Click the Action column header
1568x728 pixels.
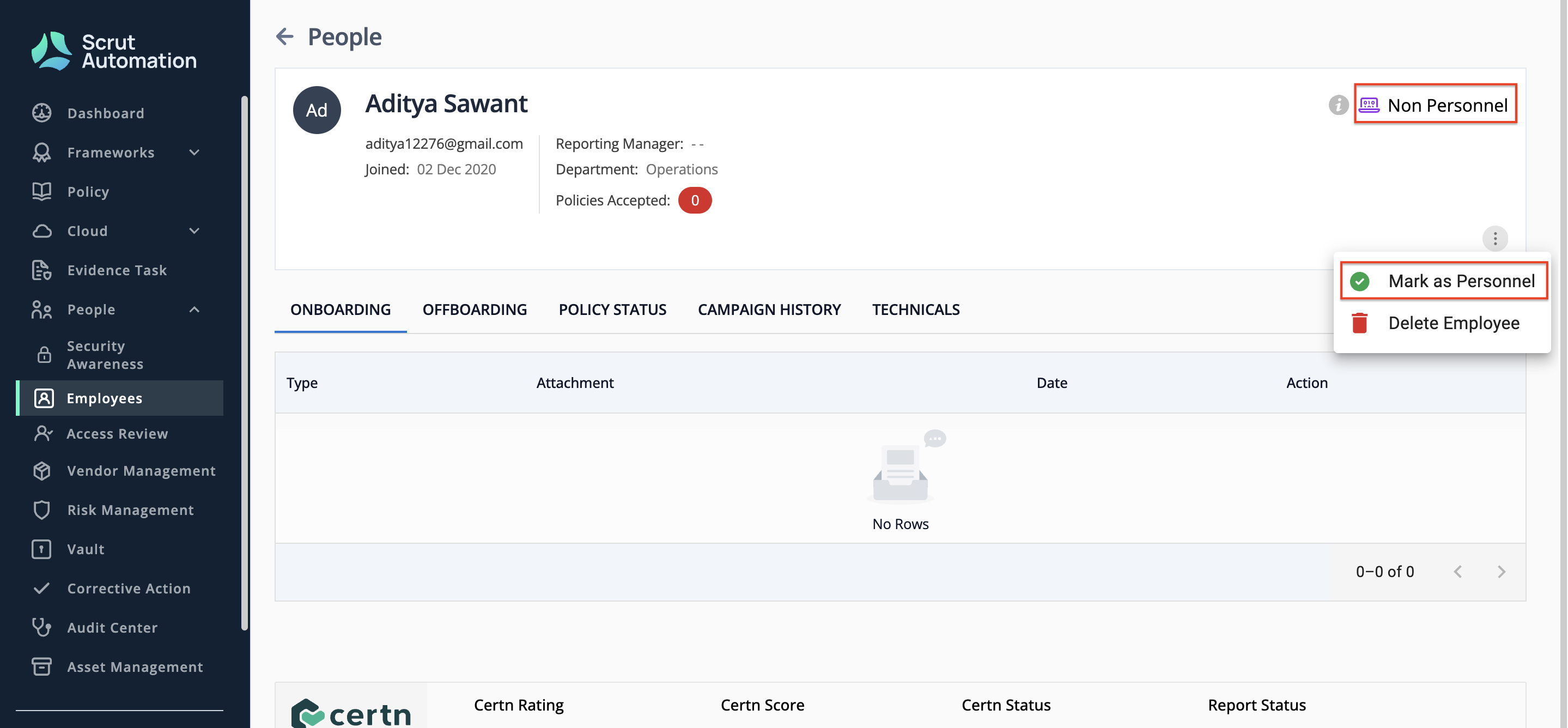pyautogui.click(x=1307, y=383)
